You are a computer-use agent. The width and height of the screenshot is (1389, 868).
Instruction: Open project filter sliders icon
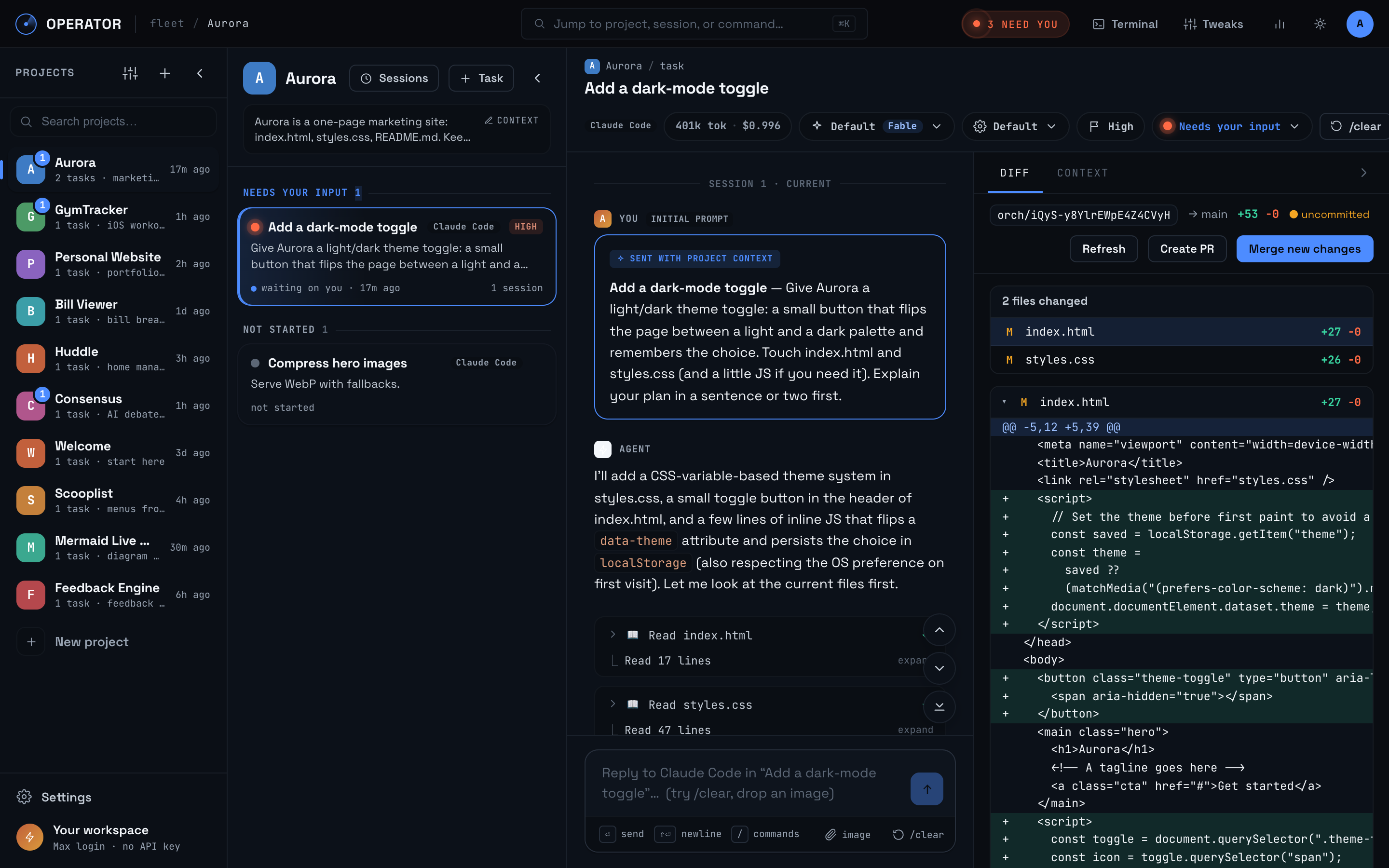click(130, 73)
